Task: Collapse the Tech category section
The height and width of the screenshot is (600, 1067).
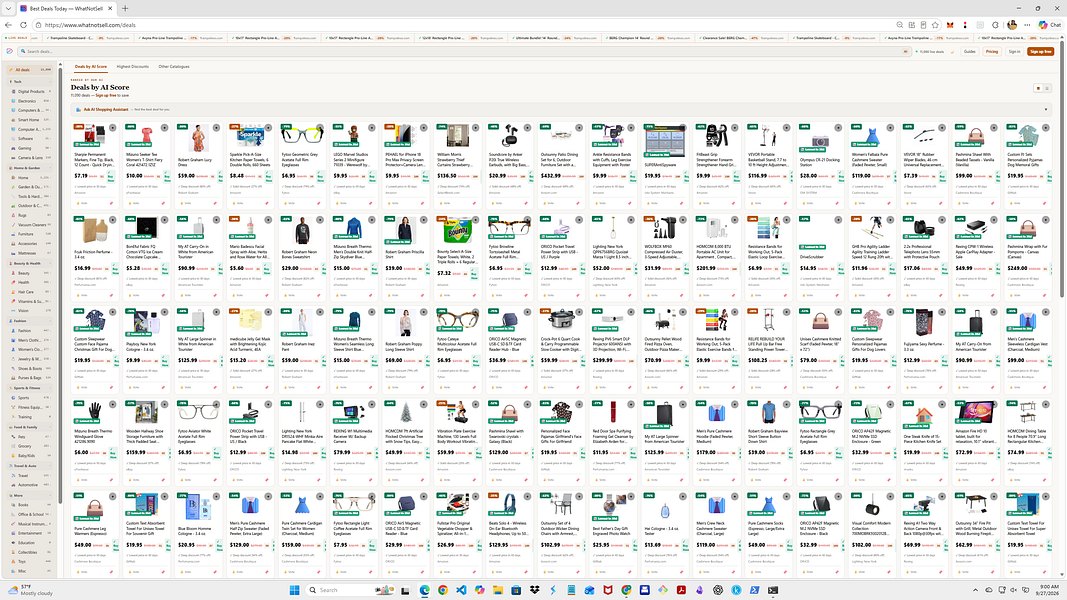Action: (29, 82)
